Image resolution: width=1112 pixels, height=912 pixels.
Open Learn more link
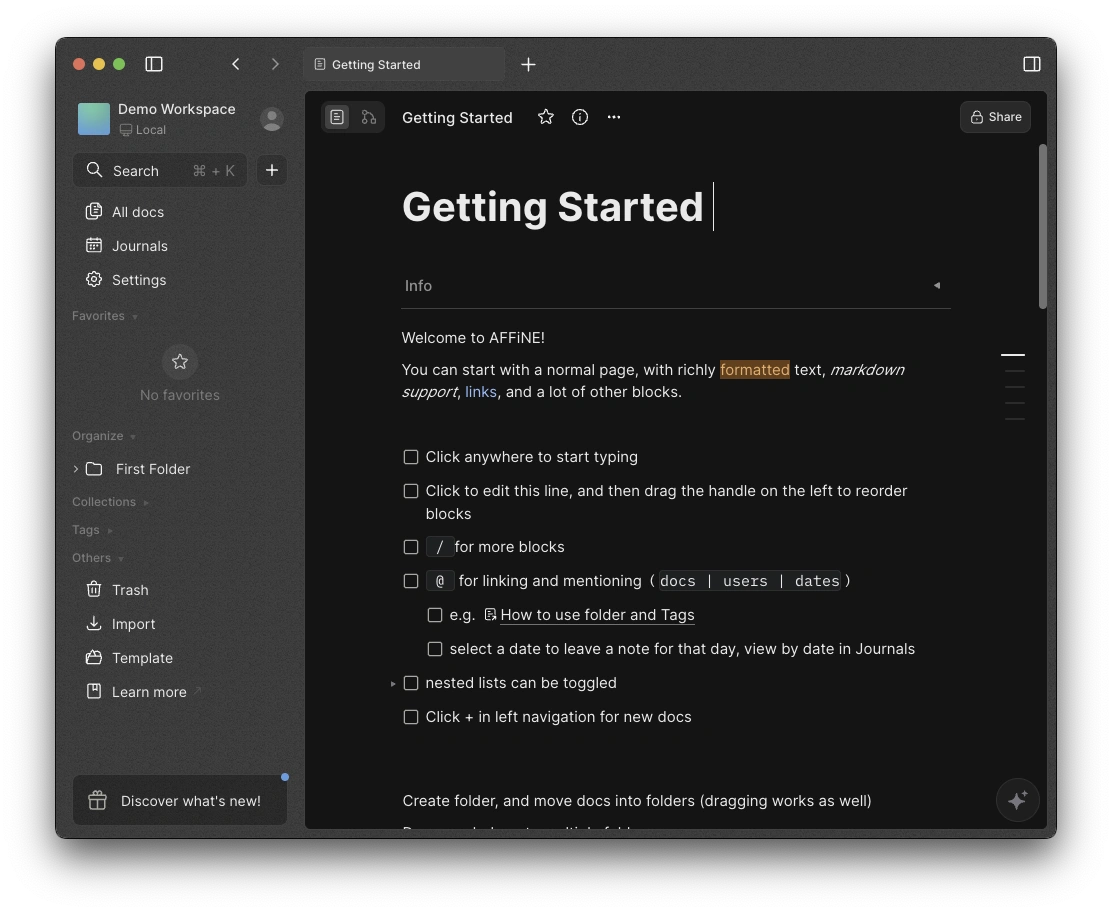(x=149, y=692)
